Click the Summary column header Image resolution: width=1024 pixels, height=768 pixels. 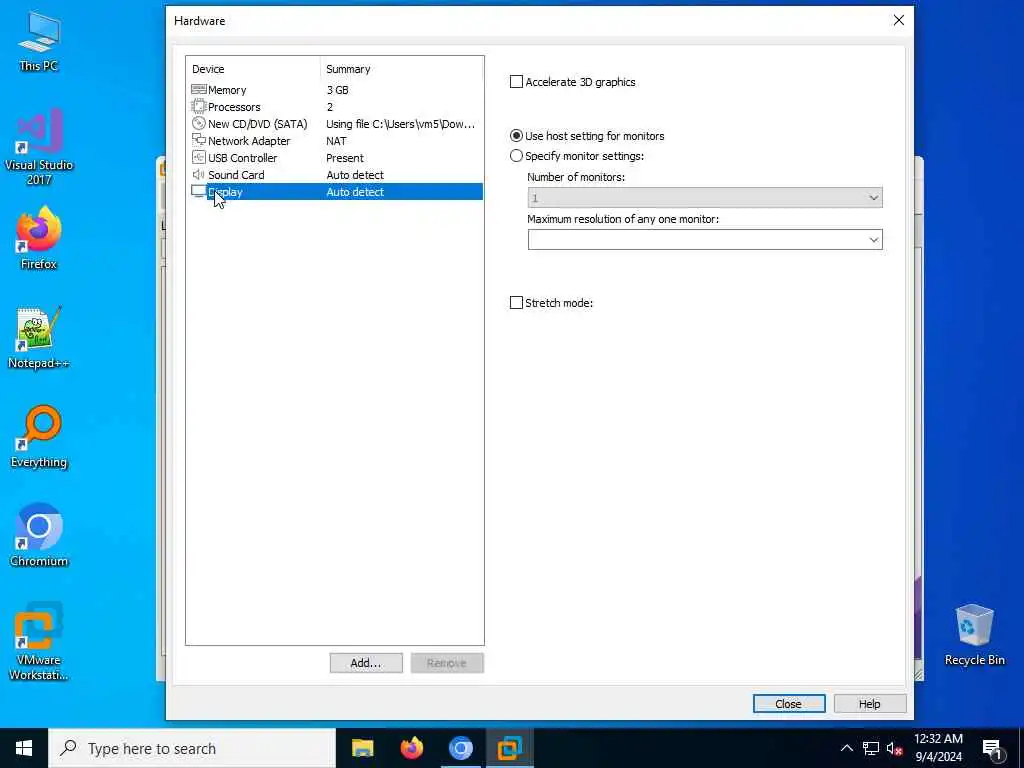(x=401, y=69)
